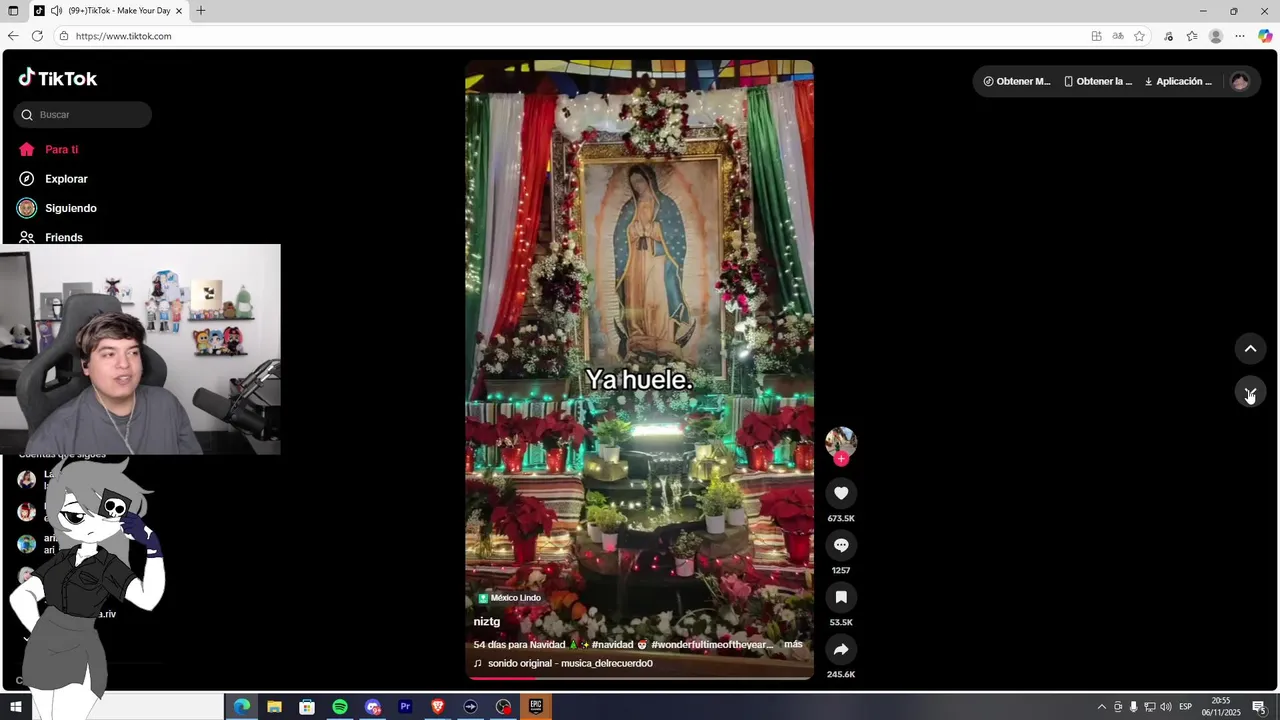
Task: Go back in the browser
Action: click(13, 36)
